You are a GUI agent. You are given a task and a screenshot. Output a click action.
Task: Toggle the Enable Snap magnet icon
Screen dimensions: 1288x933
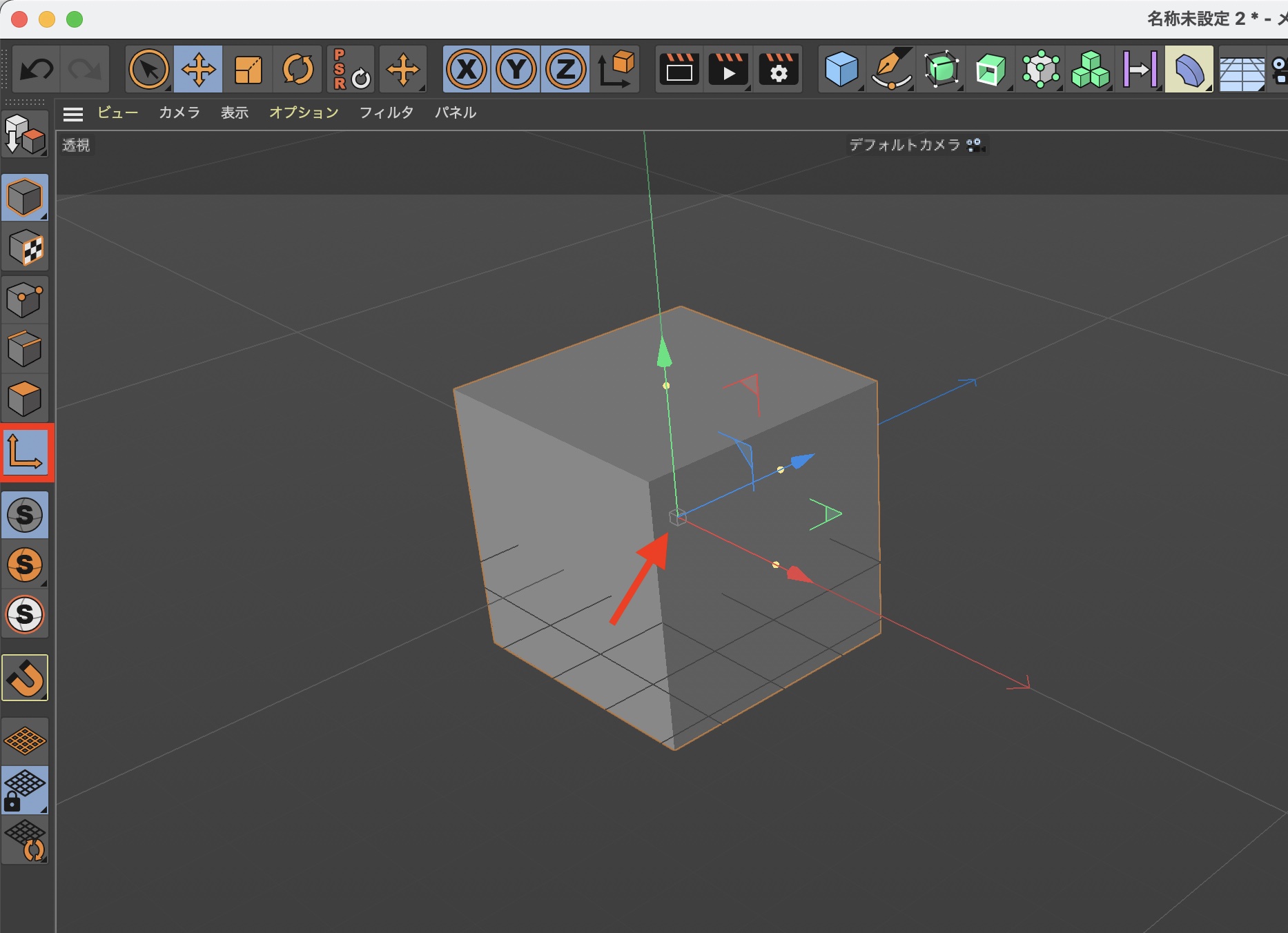(x=26, y=678)
